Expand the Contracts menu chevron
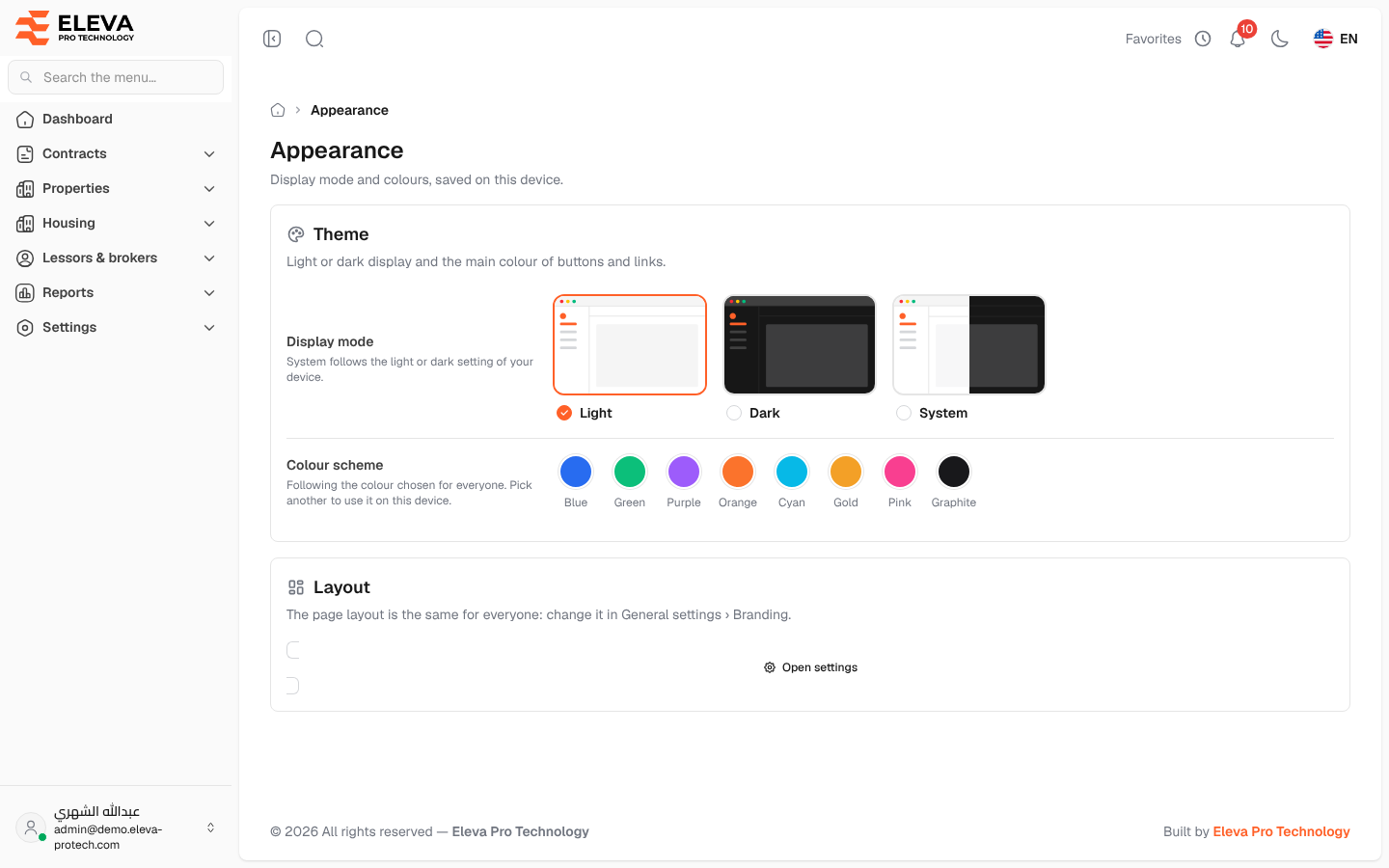Image resolution: width=1389 pixels, height=868 pixels. [x=209, y=153]
